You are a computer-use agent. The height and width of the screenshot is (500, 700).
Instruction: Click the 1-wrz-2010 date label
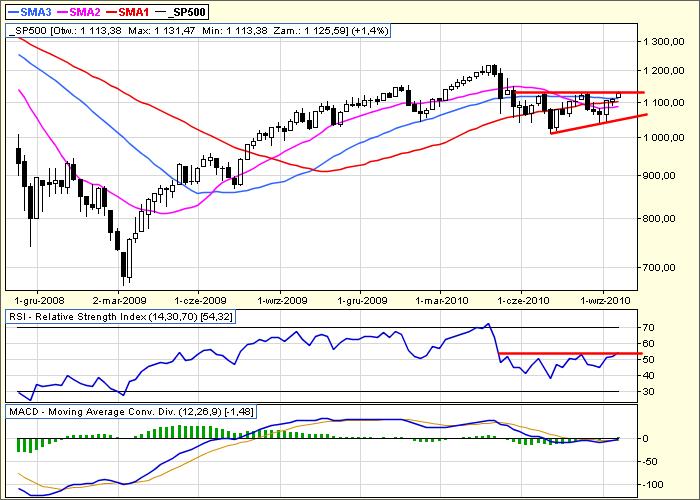pos(605,300)
